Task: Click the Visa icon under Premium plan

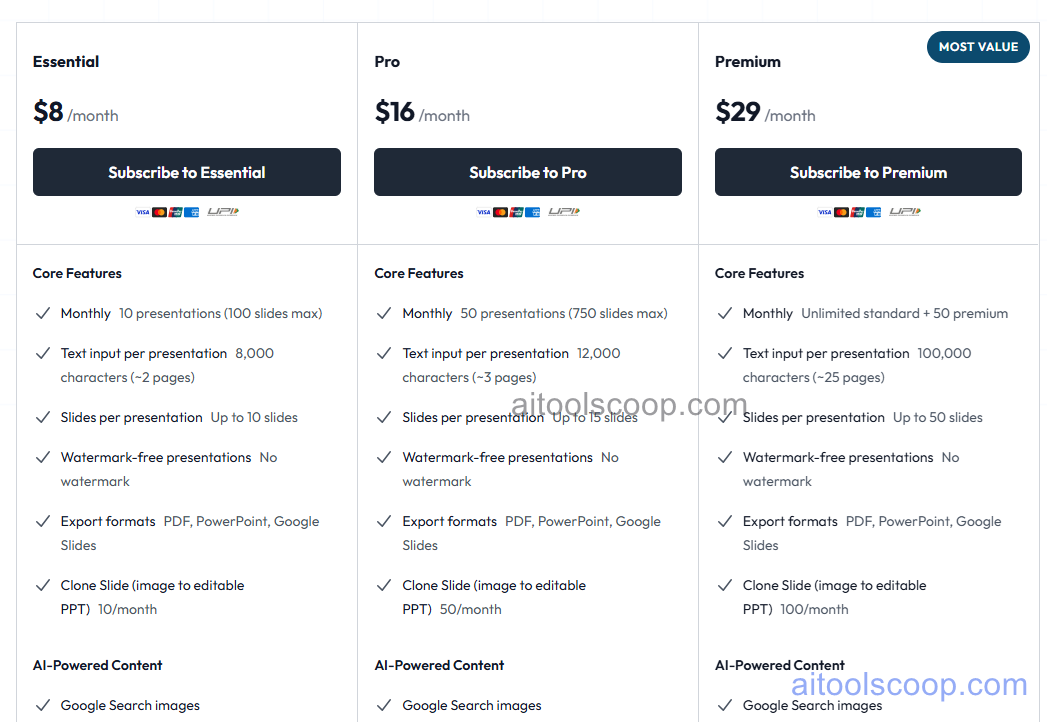Action: [x=824, y=211]
